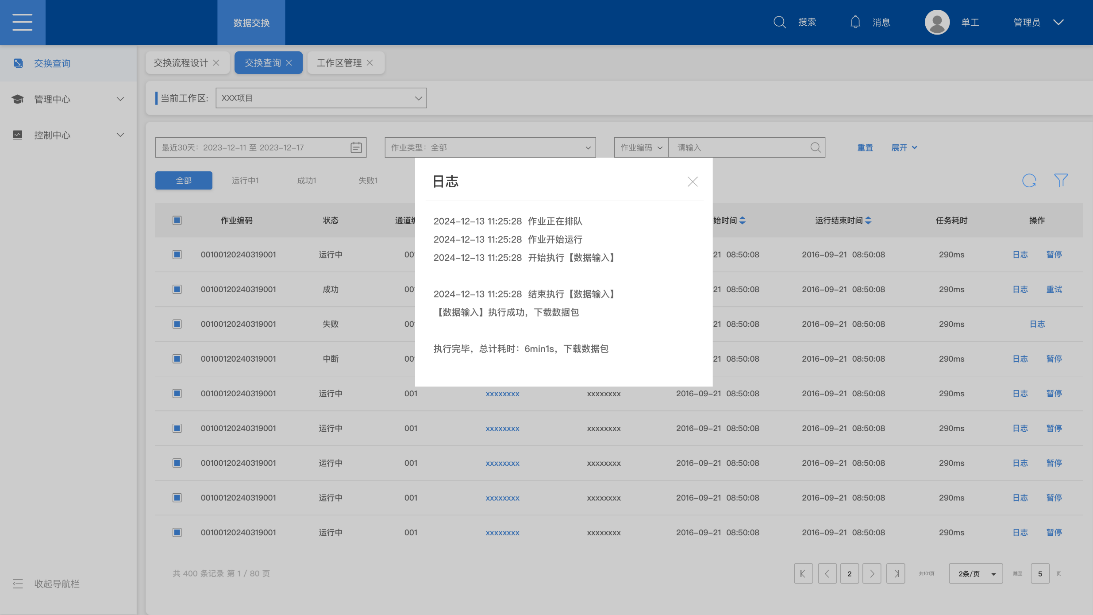
Task: Click the refresh icon above the table
Action: coord(1029,181)
